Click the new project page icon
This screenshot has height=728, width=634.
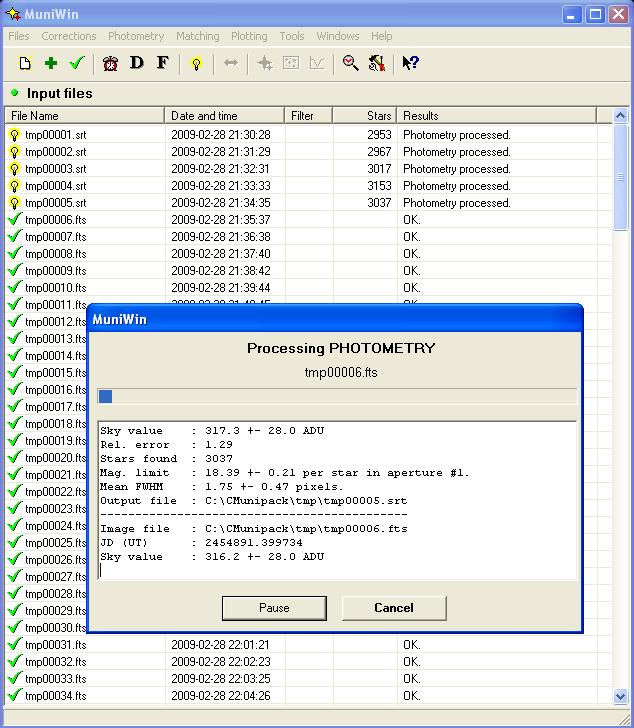tap(25, 63)
